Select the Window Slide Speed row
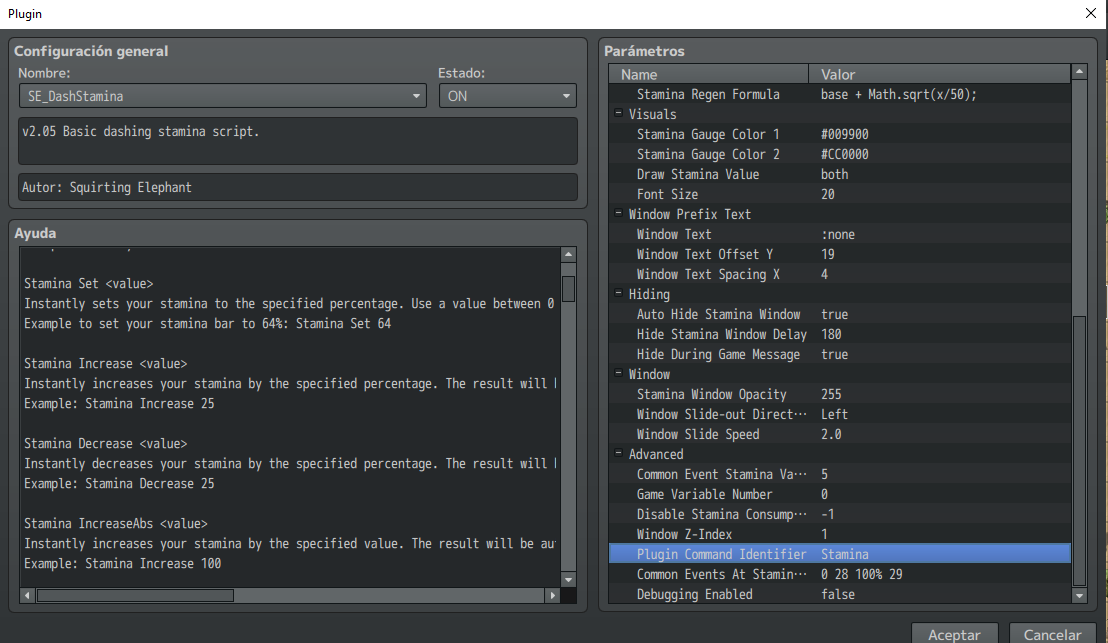Viewport: 1108px width, 643px height. 839,435
